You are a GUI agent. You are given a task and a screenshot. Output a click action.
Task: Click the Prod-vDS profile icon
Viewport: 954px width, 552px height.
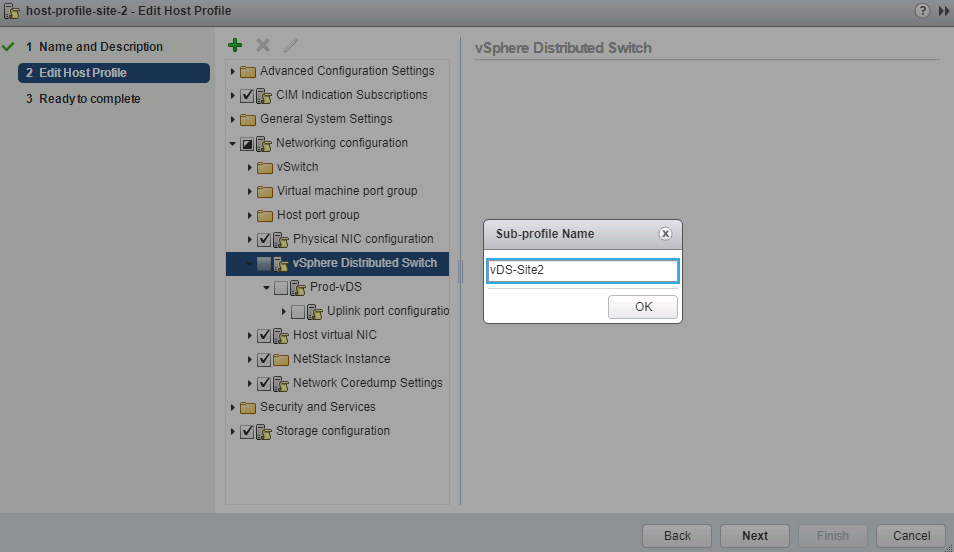coord(298,288)
